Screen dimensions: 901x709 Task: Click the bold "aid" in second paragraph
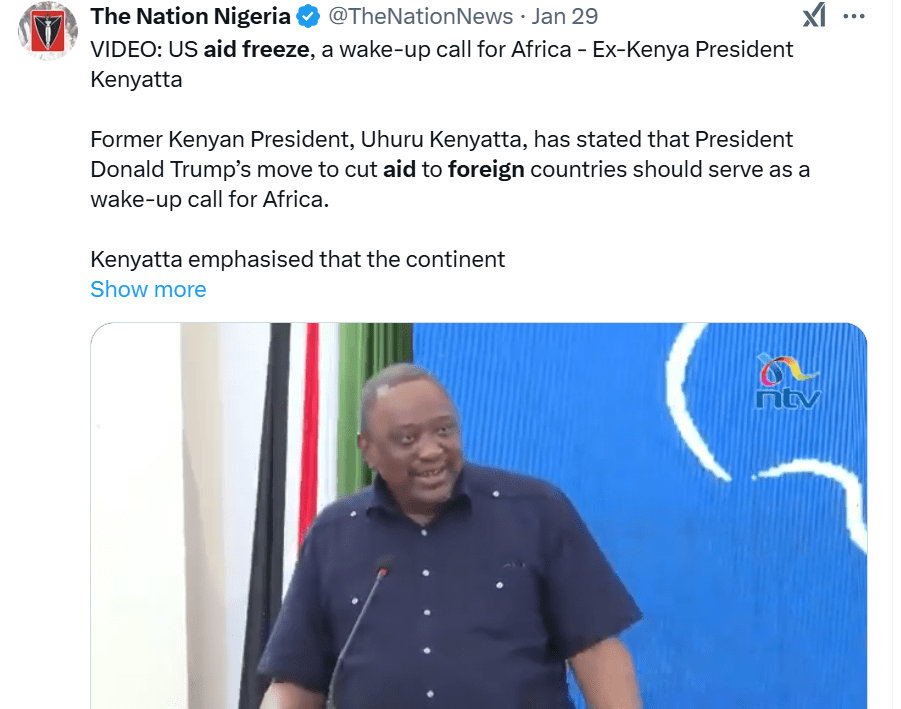(399, 169)
